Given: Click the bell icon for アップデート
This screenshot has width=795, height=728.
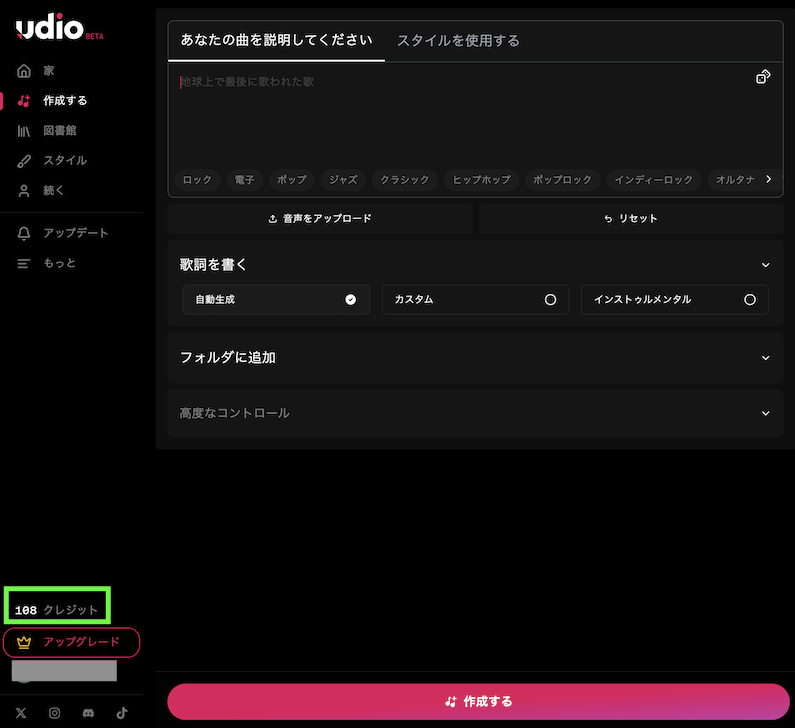Looking at the screenshot, I should pos(24,233).
